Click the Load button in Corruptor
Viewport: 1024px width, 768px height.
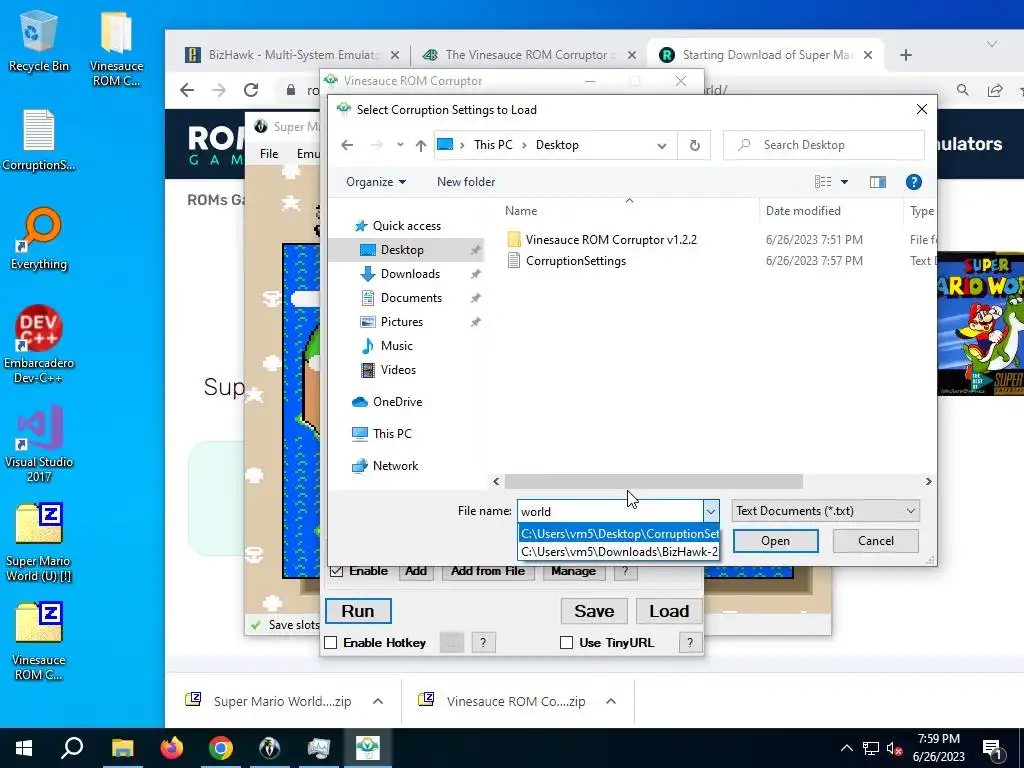point(669,611)
